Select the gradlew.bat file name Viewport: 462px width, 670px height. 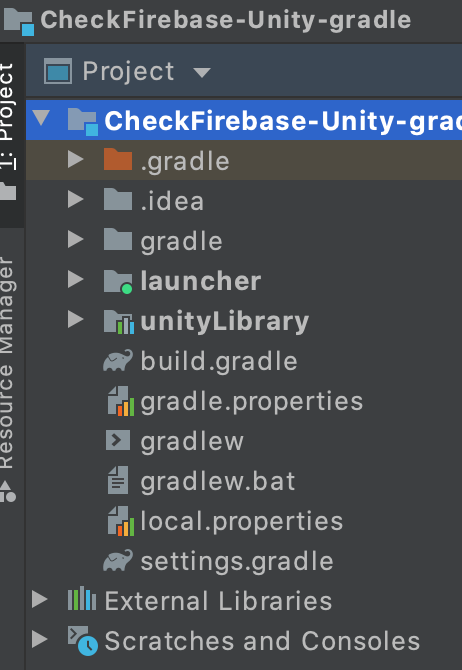218,481
